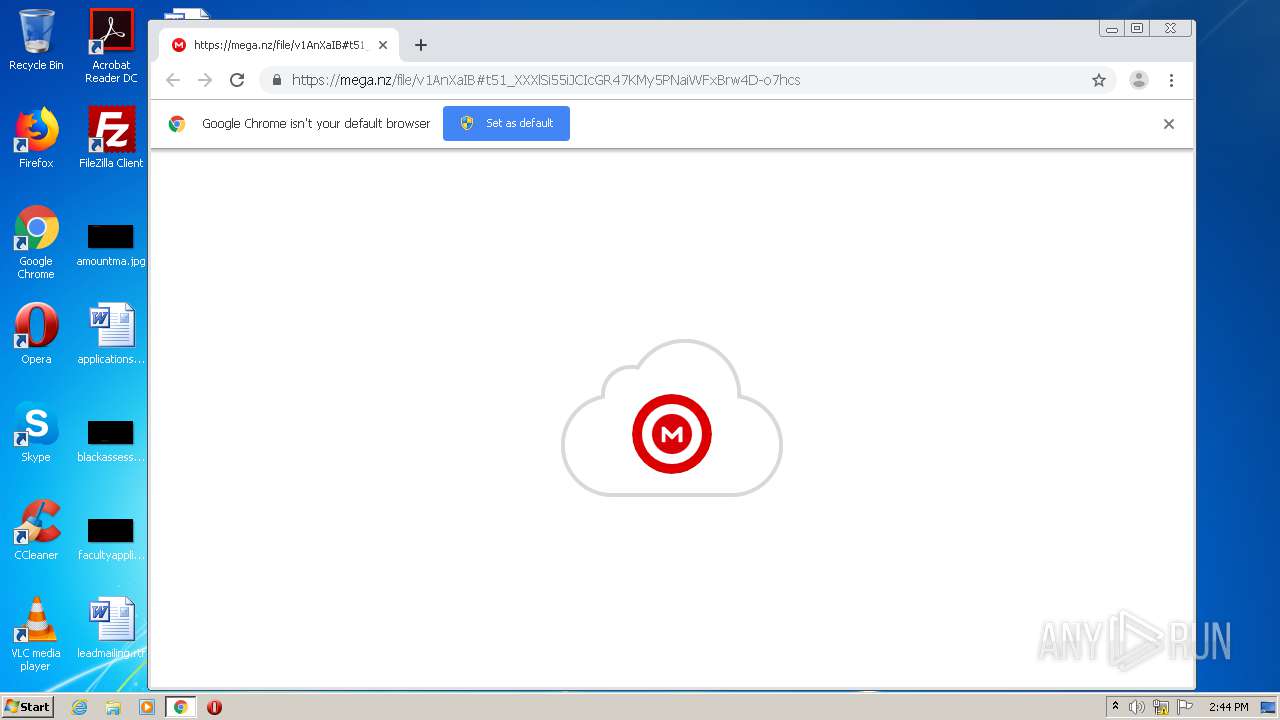Minimize the Chrome window

tap(1111, 29)
